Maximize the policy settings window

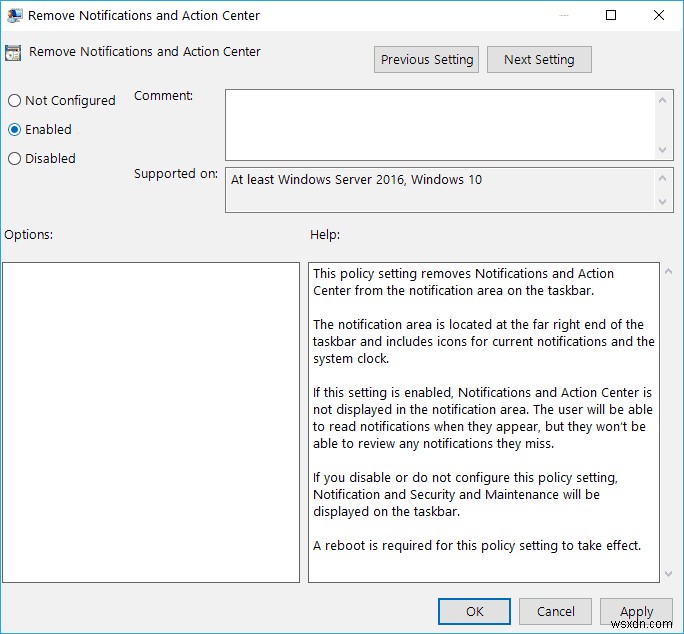611,15
